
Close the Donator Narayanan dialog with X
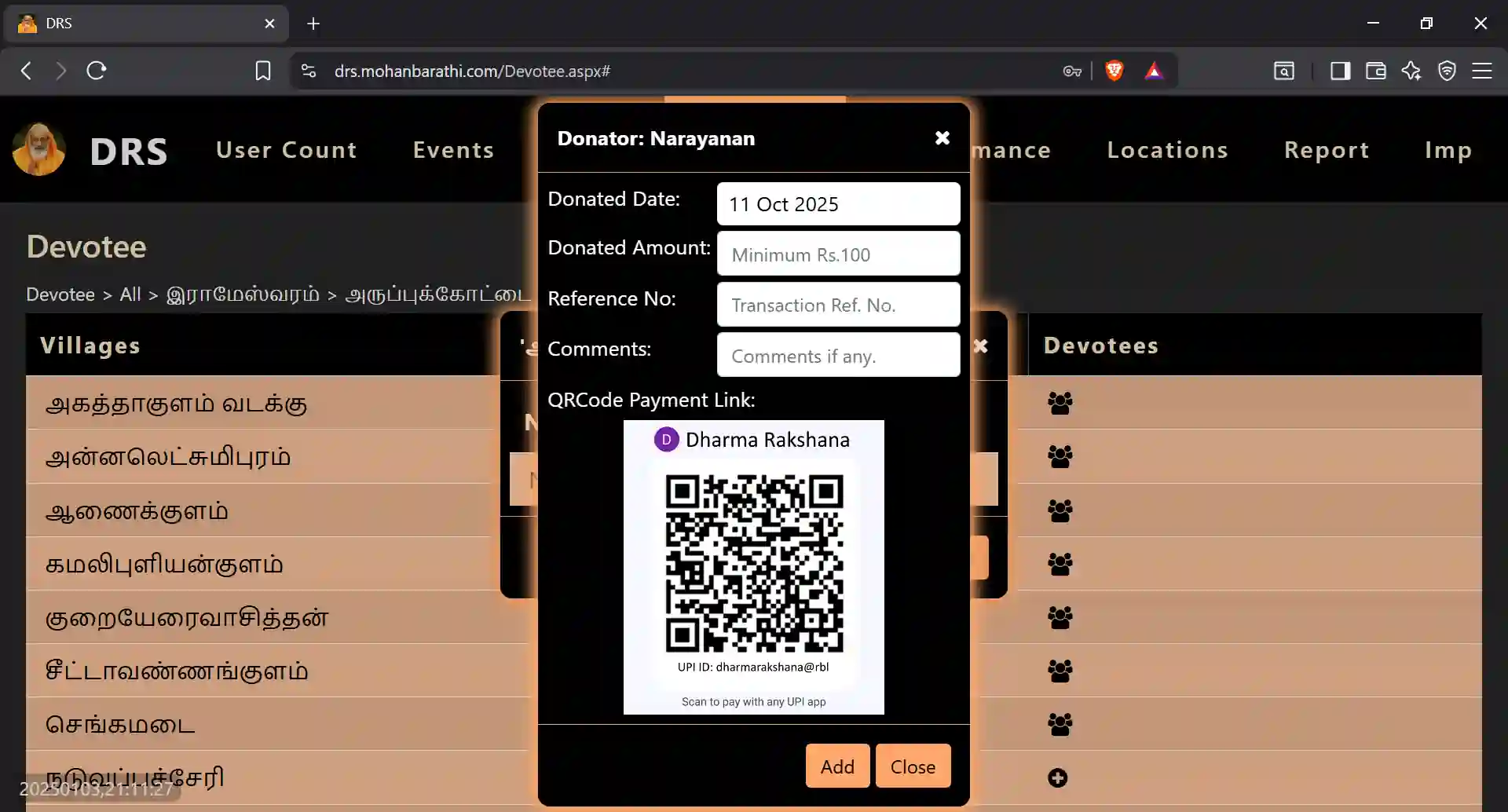click(942, 138)
